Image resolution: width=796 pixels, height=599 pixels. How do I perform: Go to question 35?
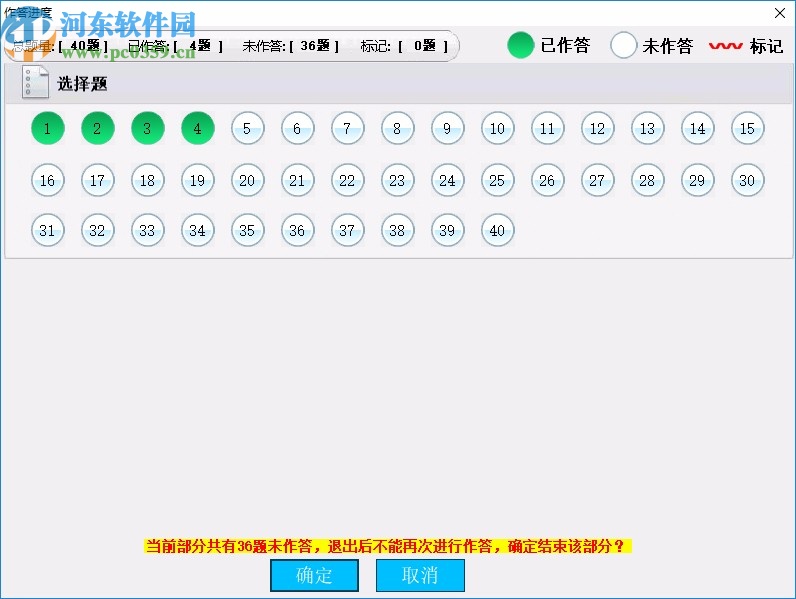coord(248,230)
